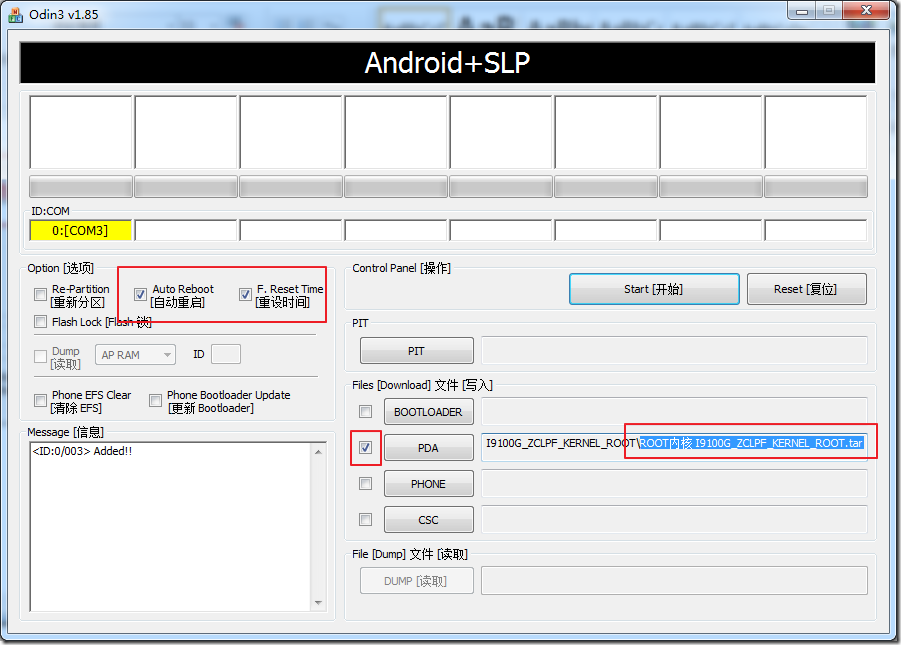Toggle the F. Reset Time checkbox

[x=245, y=295]
